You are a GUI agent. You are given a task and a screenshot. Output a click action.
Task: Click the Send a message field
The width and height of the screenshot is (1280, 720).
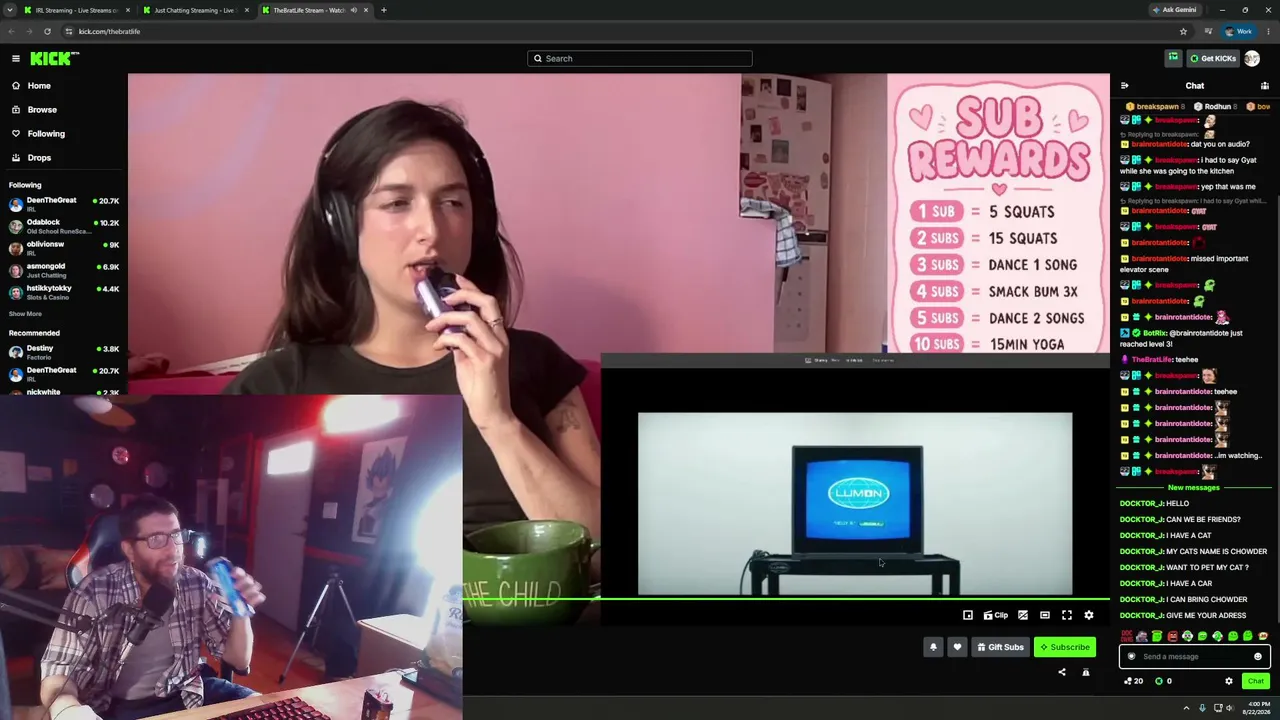(x=1194, y=657)
